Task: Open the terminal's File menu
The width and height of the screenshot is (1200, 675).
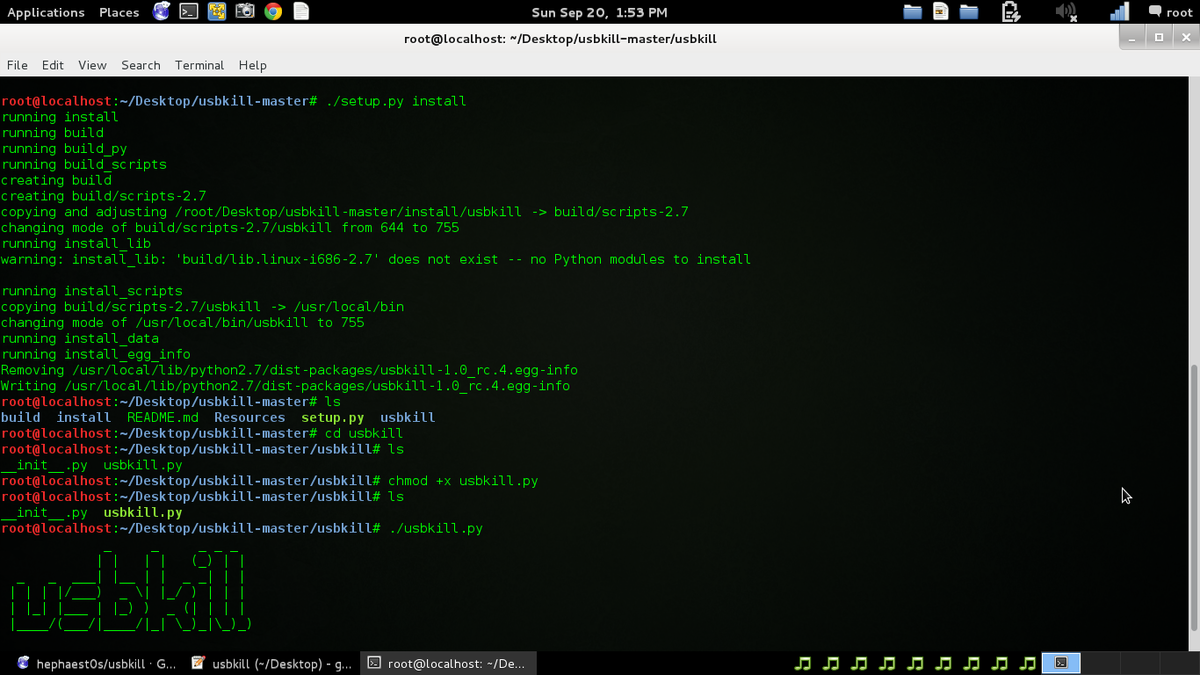Action: 17,65
